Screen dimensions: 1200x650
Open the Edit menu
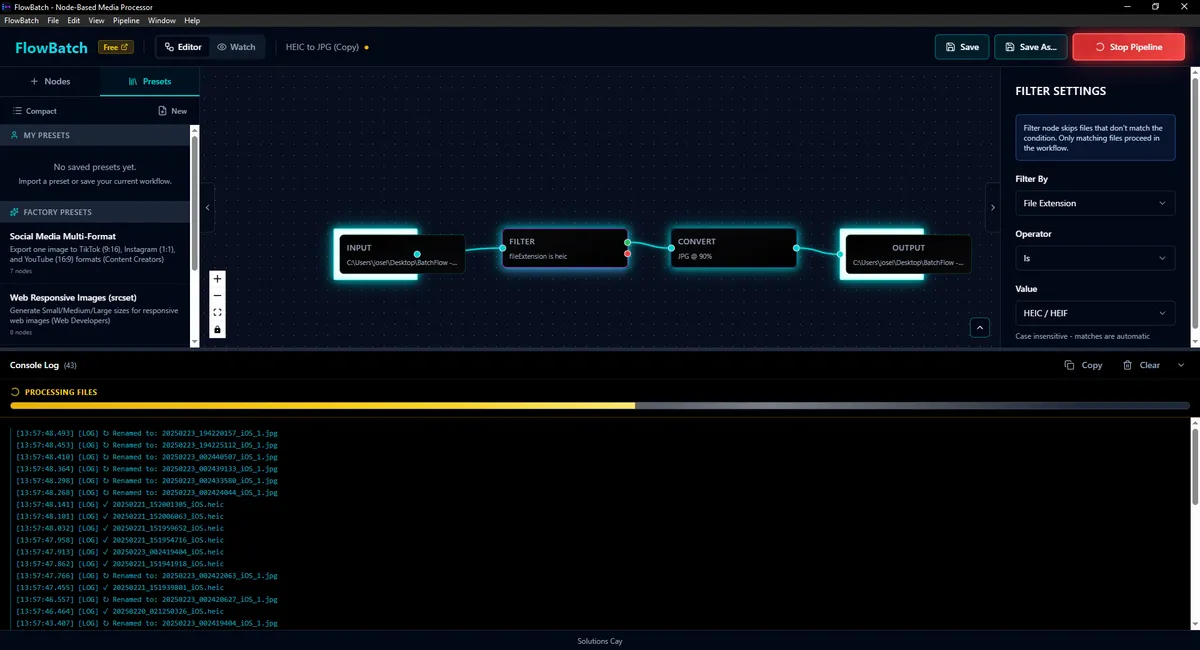coord(74,20)
